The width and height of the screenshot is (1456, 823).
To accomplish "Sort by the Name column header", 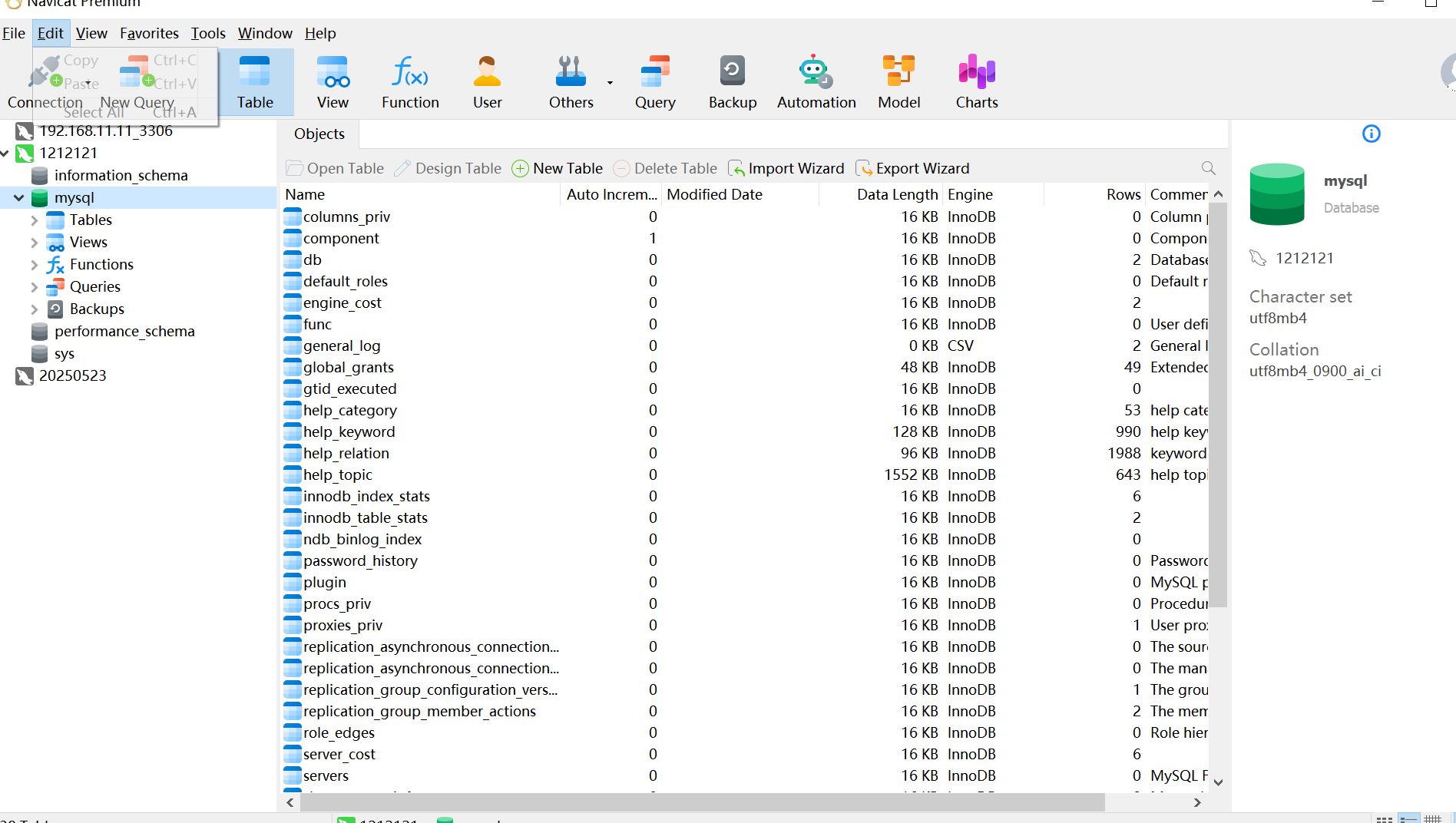I will click(421, 195).
